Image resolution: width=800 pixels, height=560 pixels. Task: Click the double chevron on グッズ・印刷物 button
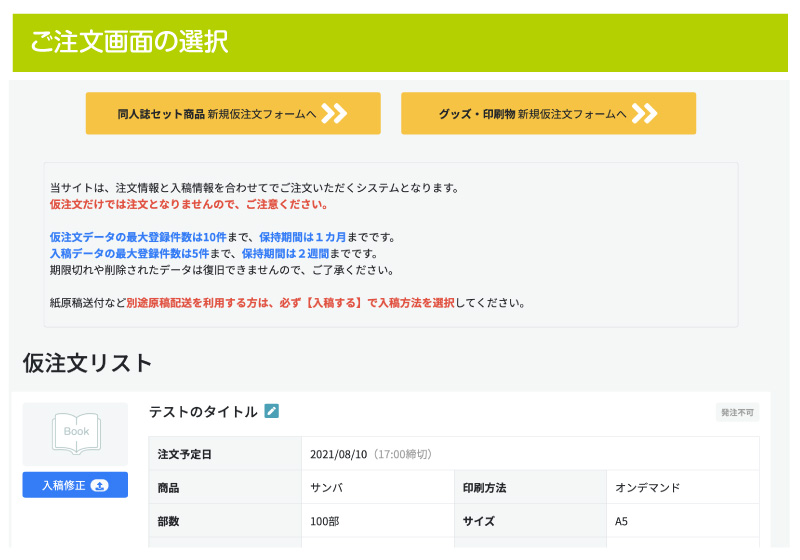644,113
